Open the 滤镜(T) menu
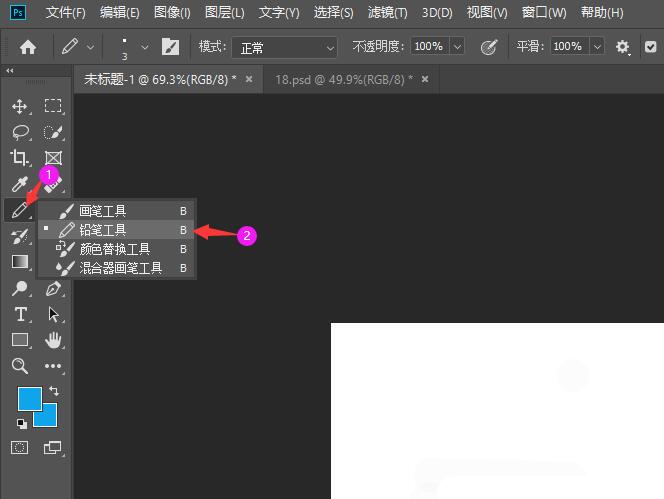The image size is (664, 499). point(387,13)
